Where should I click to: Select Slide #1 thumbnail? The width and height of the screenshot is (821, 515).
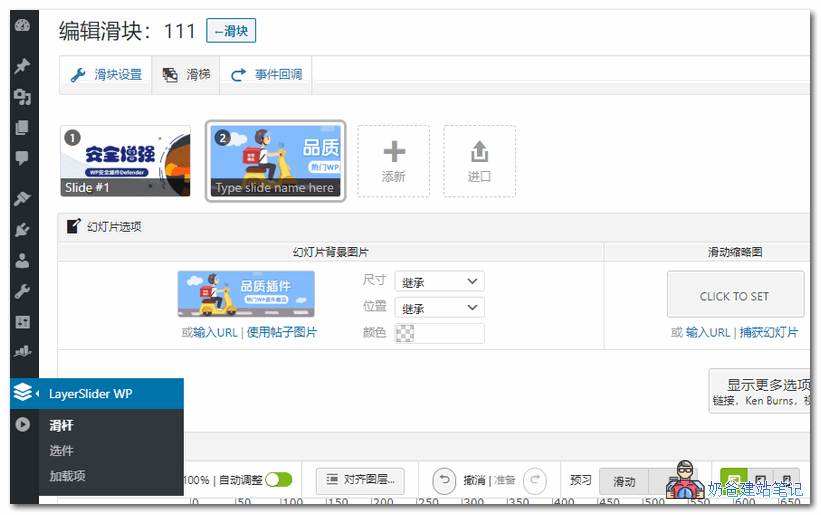(x=125, y=161)
